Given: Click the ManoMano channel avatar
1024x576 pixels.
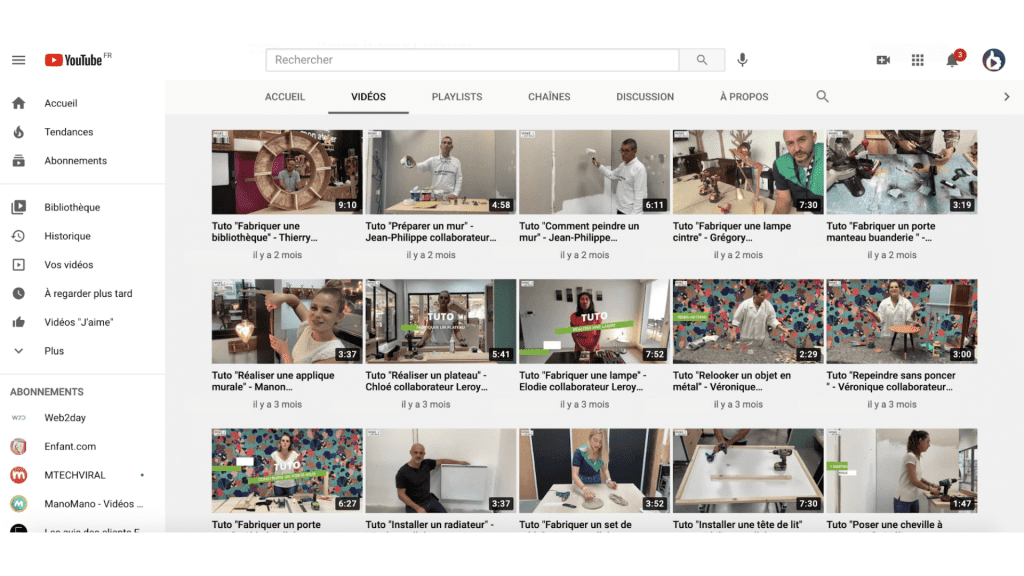Looking at the screenshot, I should 18,504.
